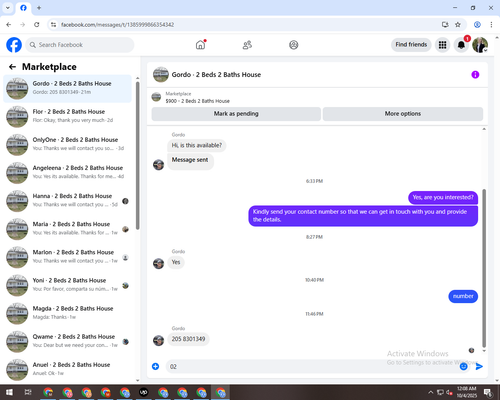Image resolution: width=500 pixels, height=400 pixels.
Task: Send the message with arrow icon
Action: (479, 366)
